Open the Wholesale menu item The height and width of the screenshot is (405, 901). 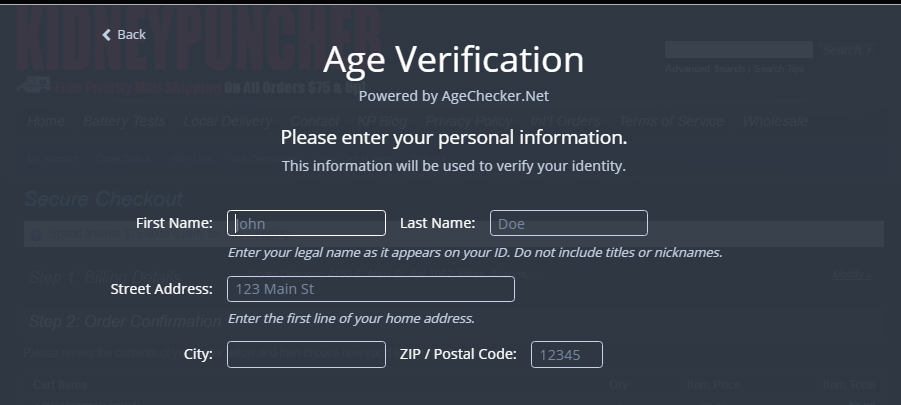coord(775,121)
